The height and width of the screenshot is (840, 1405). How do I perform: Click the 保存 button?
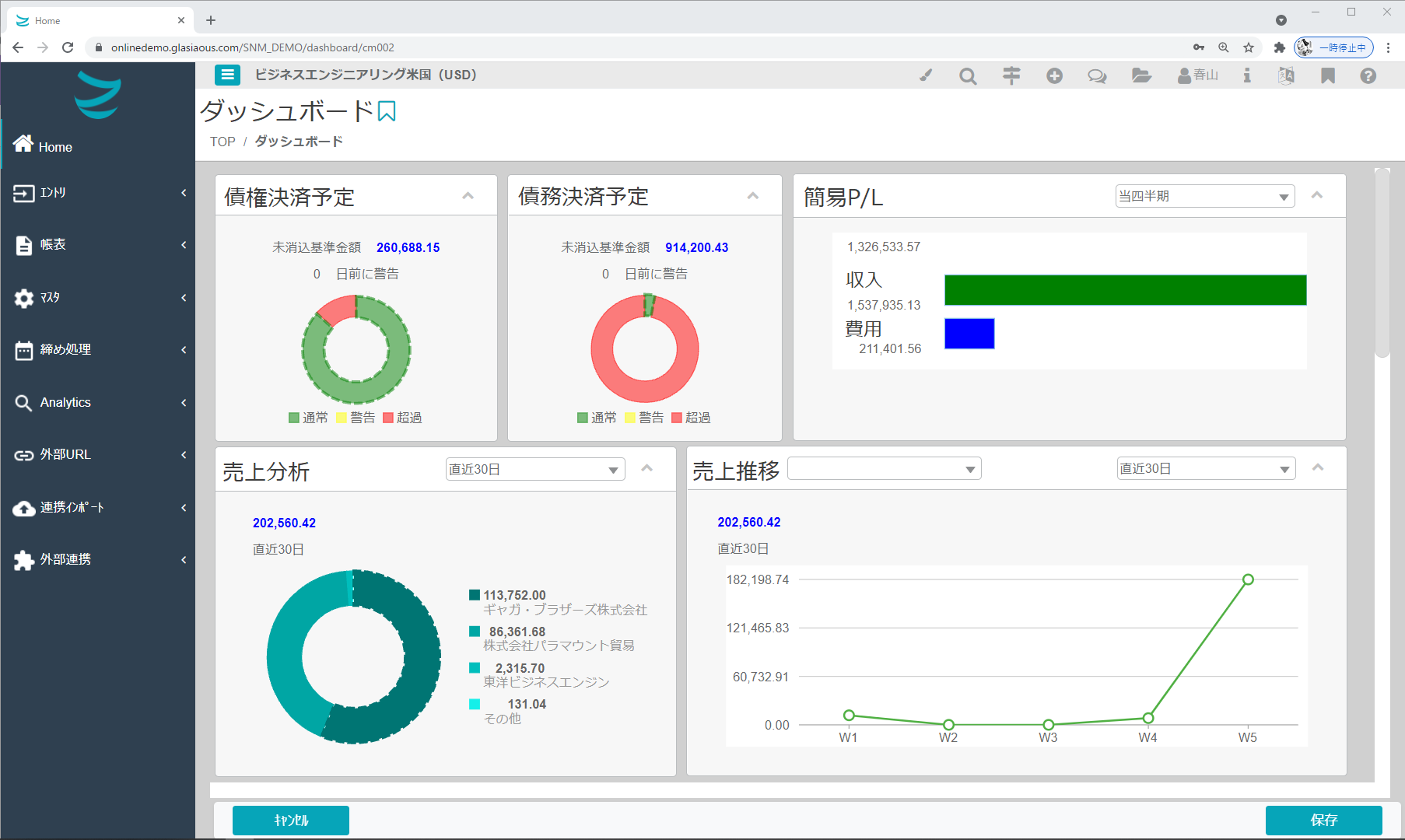(x=1323, y=820)
